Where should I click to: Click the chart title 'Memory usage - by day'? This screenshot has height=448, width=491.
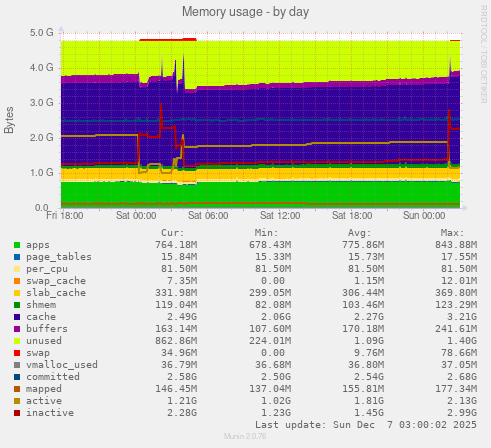tap(245, 12)
